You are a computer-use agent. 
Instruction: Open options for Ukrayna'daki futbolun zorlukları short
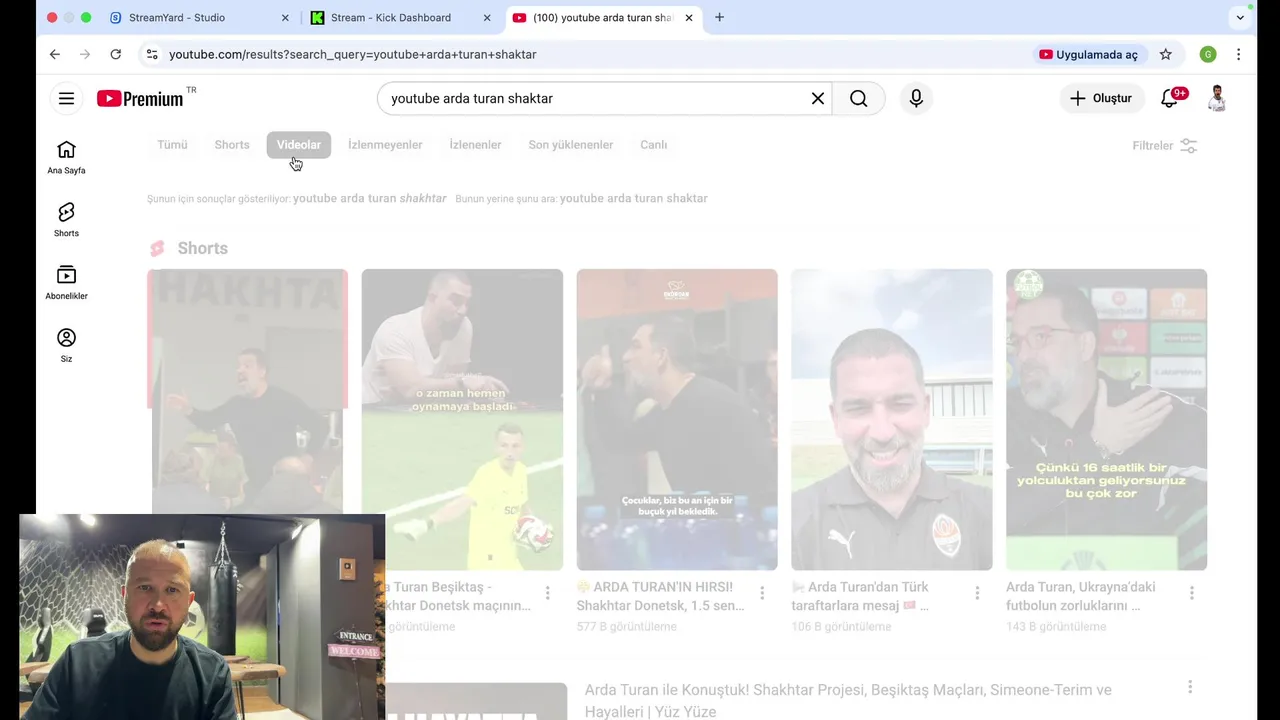tap(1191, 593)
